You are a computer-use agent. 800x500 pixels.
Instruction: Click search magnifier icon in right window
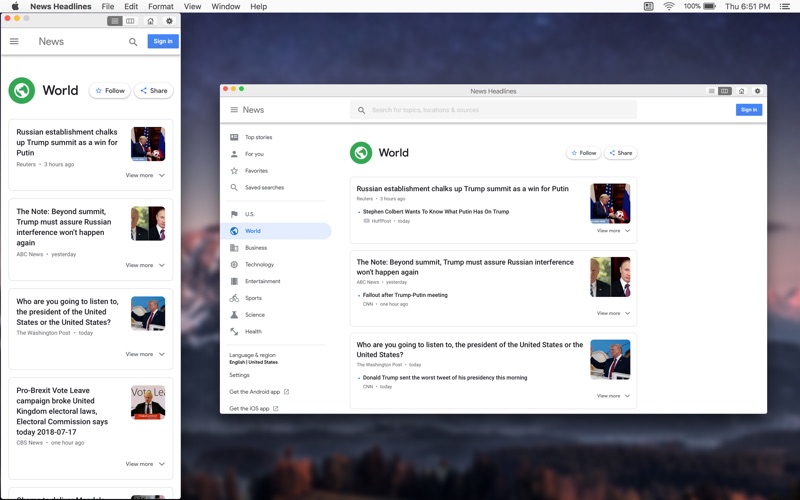361,110
